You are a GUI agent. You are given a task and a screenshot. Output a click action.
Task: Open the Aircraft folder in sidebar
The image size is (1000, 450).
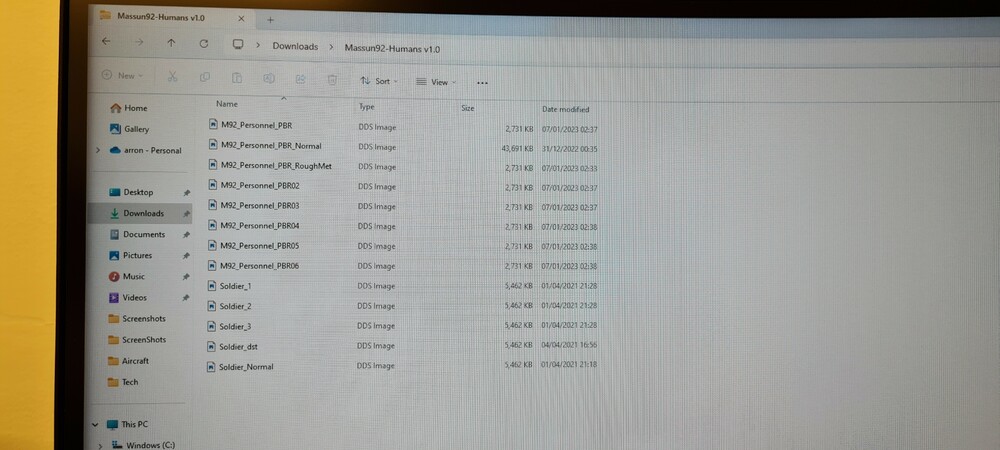(x=128, y=361)
